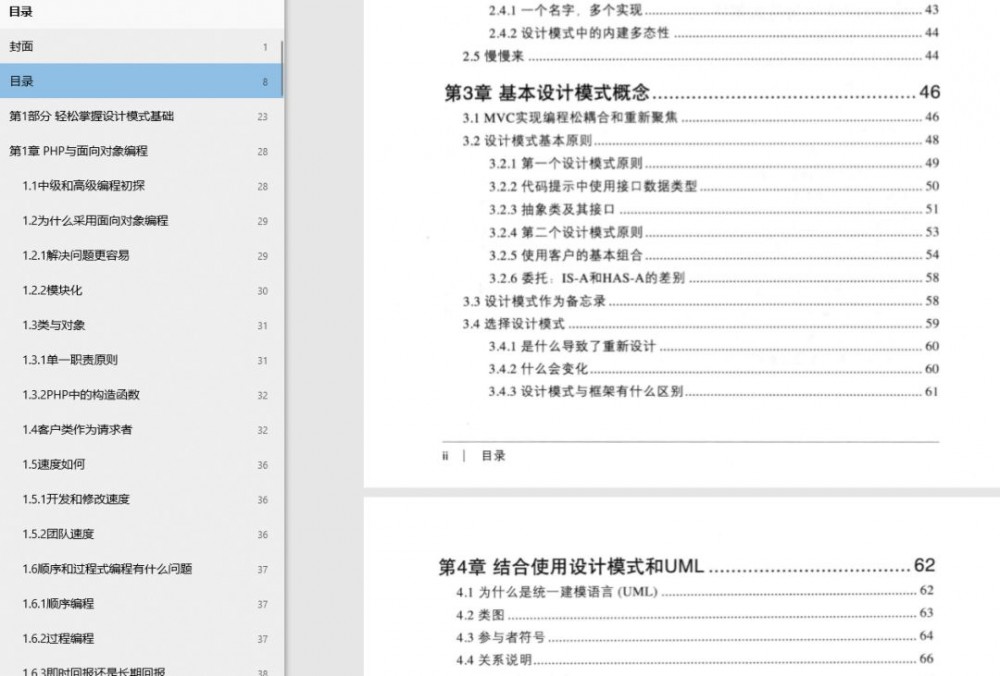Image resolution: width=1000 pixels, height=676 pixels.
Task: Select 第1部分 轻松掌握设计模式基础 bookmark
Action: (95, 116)
